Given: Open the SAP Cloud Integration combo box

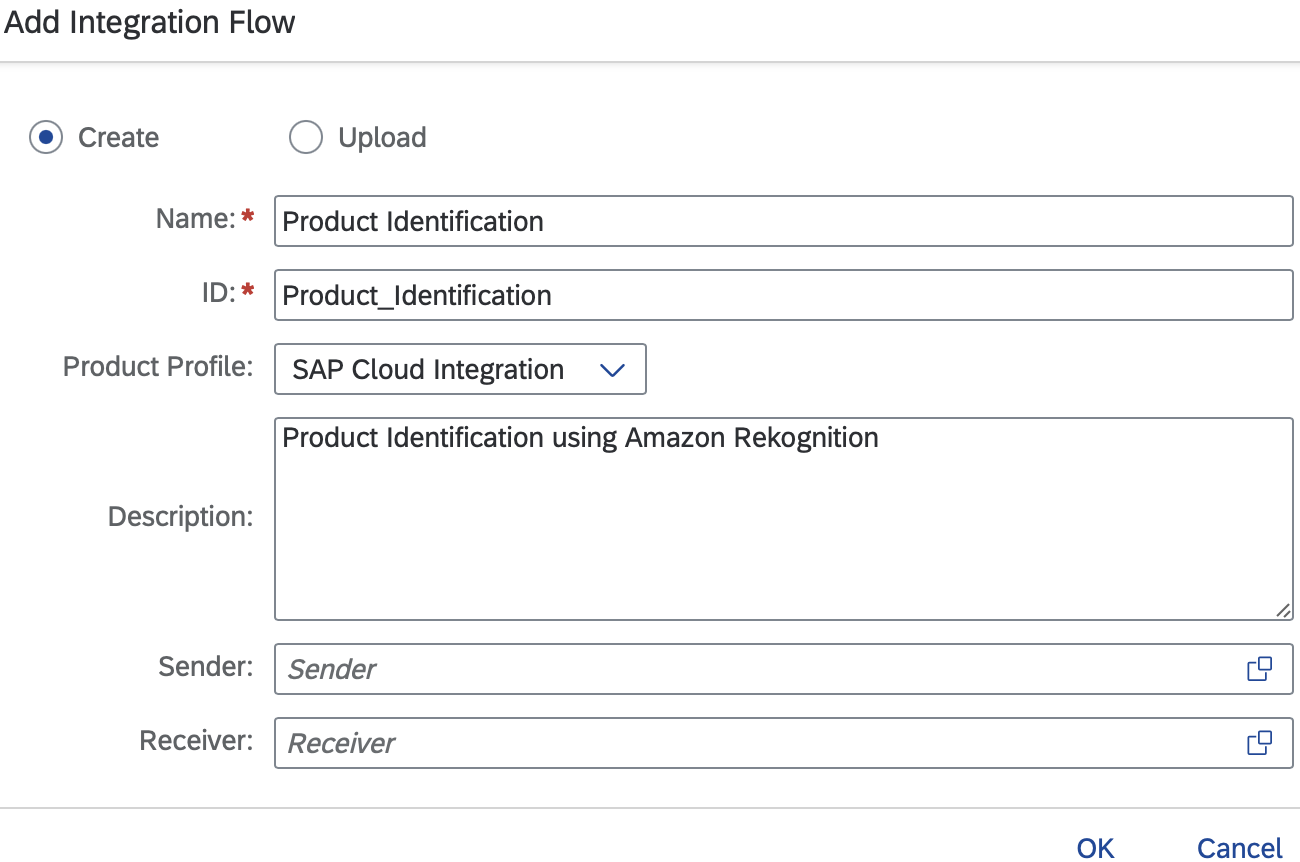Looking at the screenshot, I should coord(430,370).
